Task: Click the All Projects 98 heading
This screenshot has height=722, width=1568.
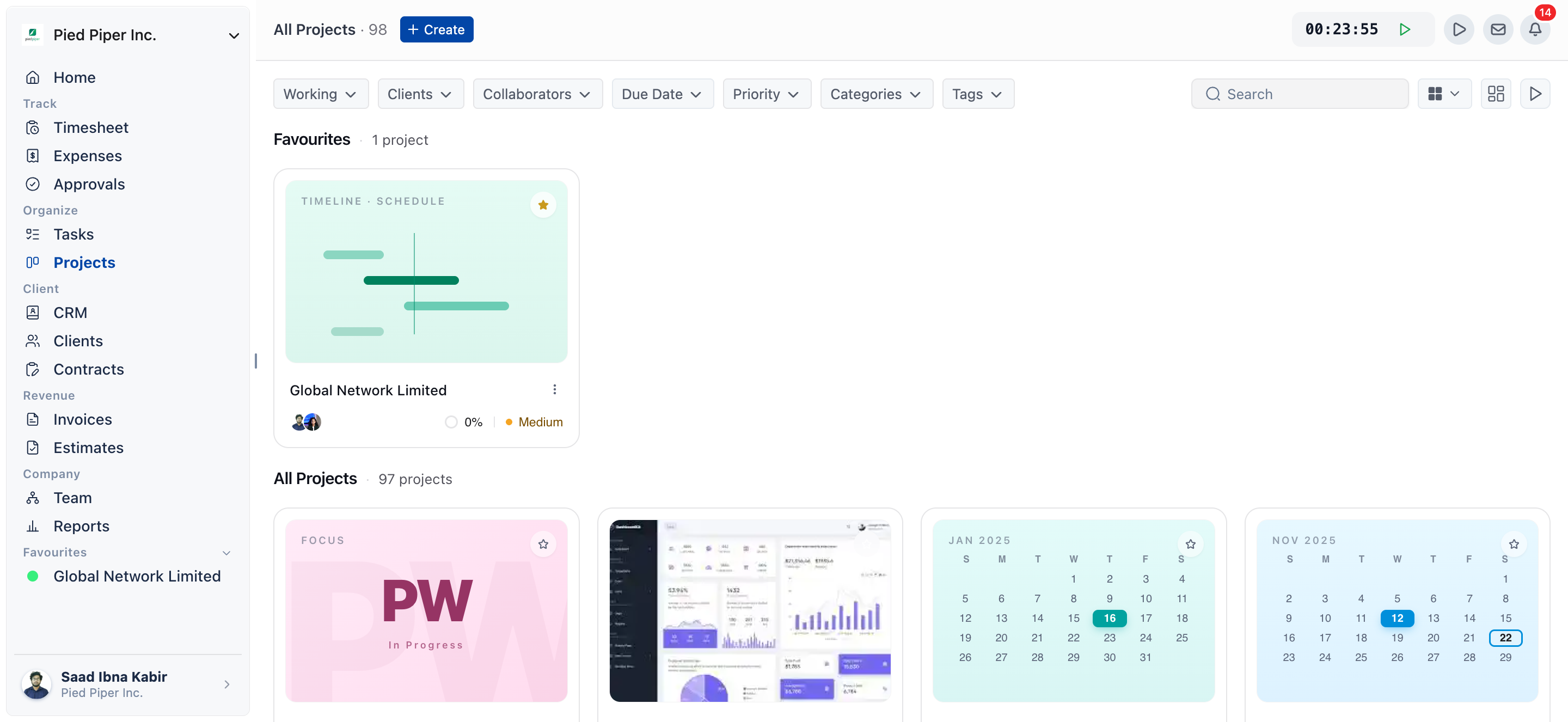Action: click(330, 29)
